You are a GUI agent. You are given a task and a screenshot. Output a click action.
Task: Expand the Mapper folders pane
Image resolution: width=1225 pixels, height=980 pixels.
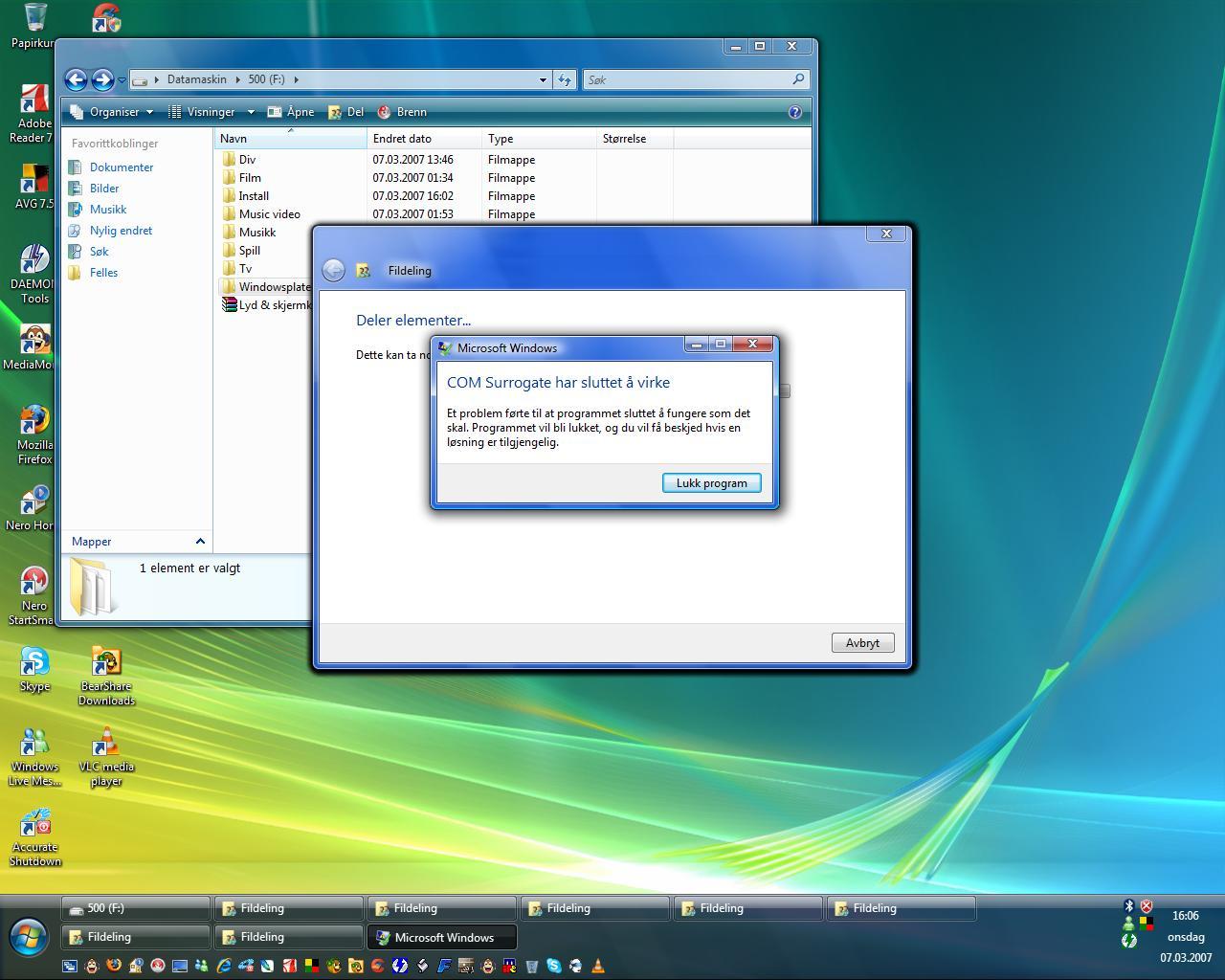coord(200,542)
